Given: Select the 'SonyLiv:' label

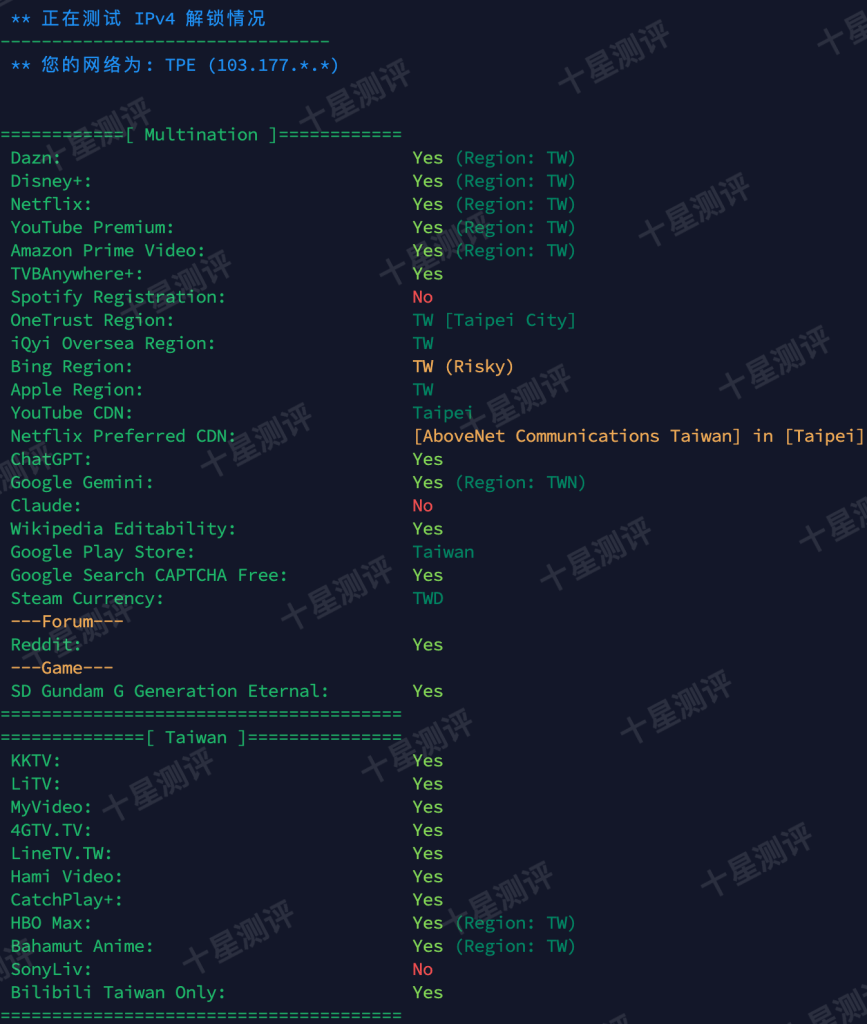Looking at the screenshot, I should coord(51,969).
